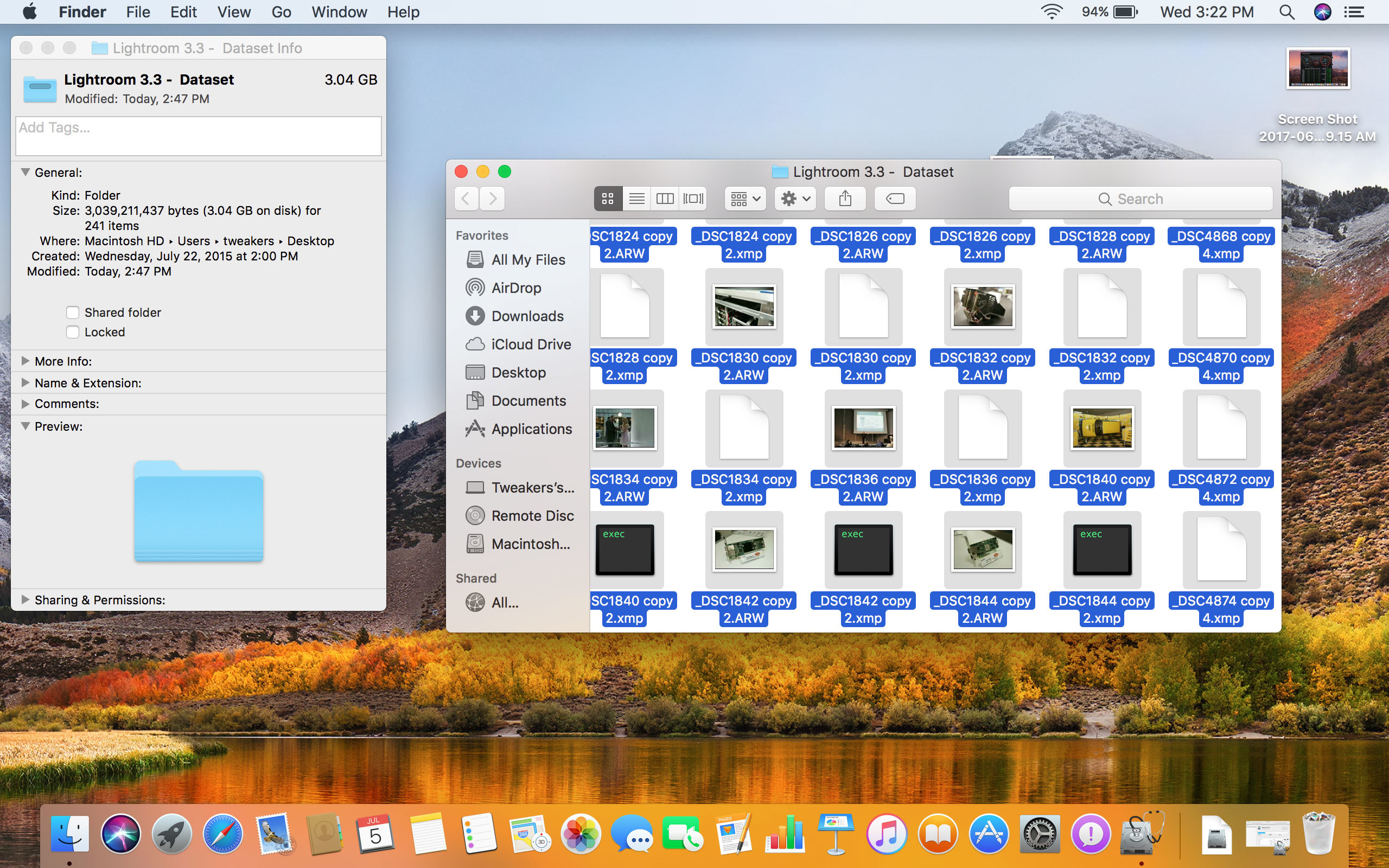Open System Preferences from the Dock

1040,834
